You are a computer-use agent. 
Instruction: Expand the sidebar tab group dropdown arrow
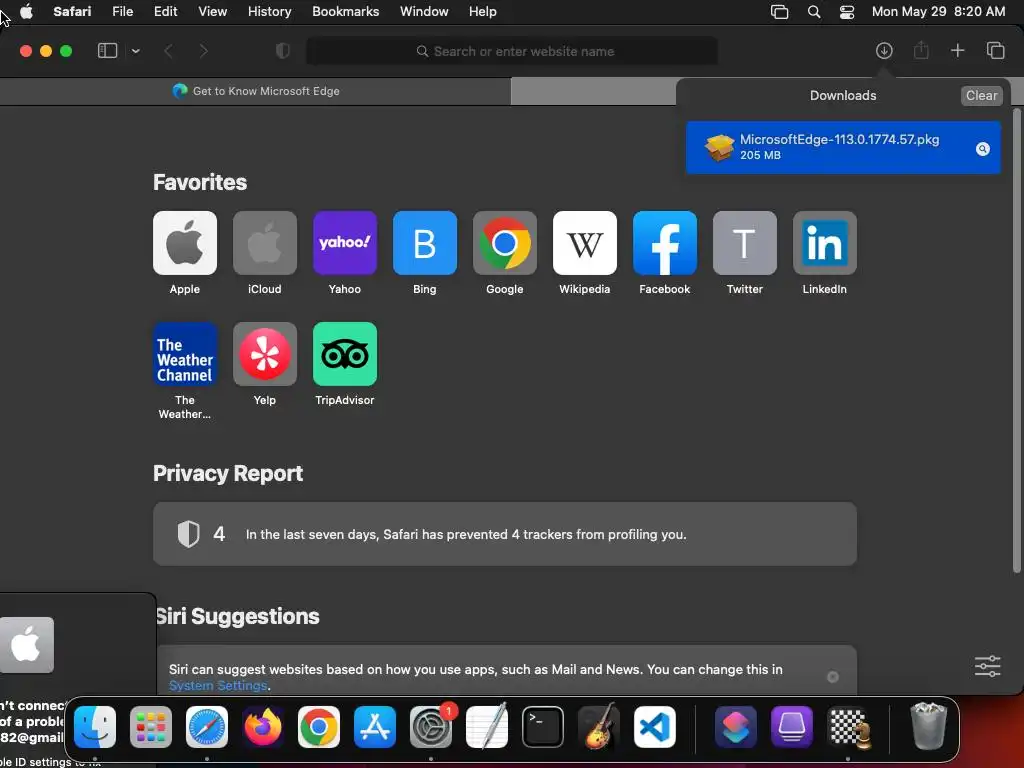click(x=135, y=51)
